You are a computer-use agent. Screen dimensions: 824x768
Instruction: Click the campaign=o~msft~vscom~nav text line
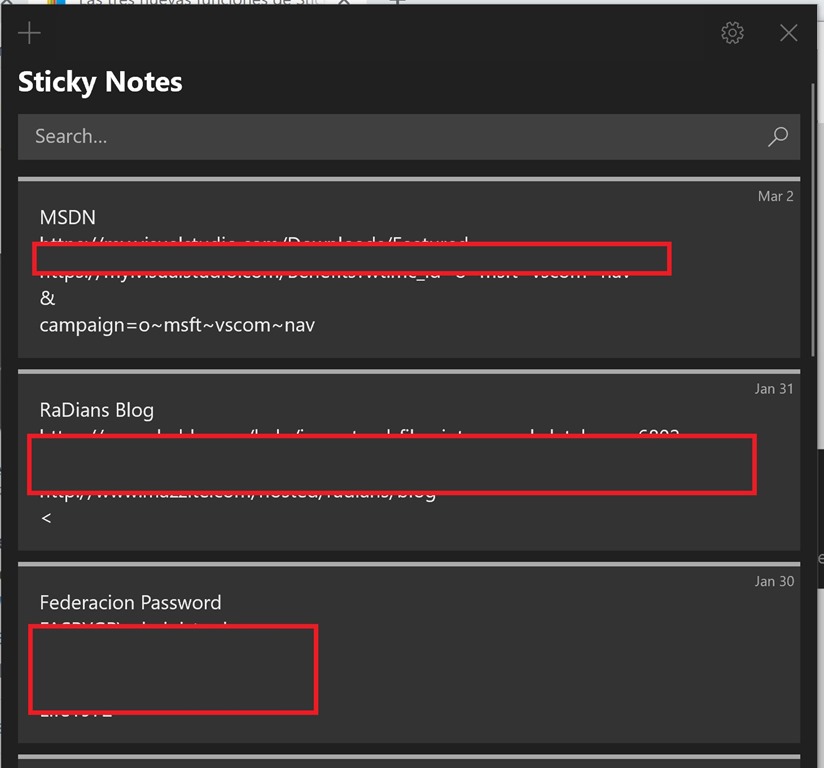[177, 325]
